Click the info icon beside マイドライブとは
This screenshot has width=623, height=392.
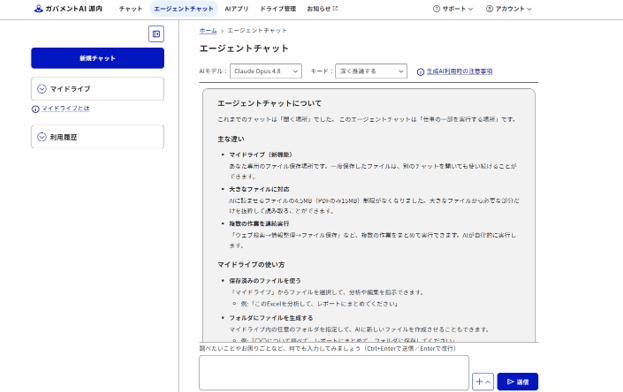click(x=35, y=109)
